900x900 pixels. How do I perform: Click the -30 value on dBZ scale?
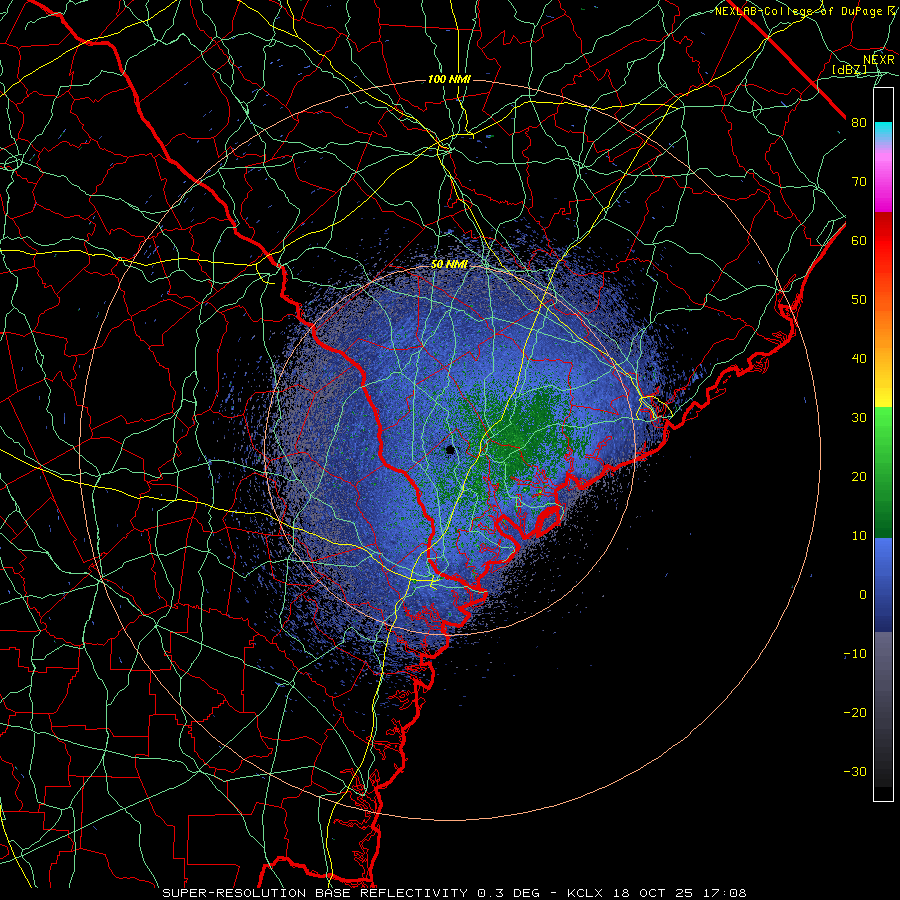coord(855,771)
